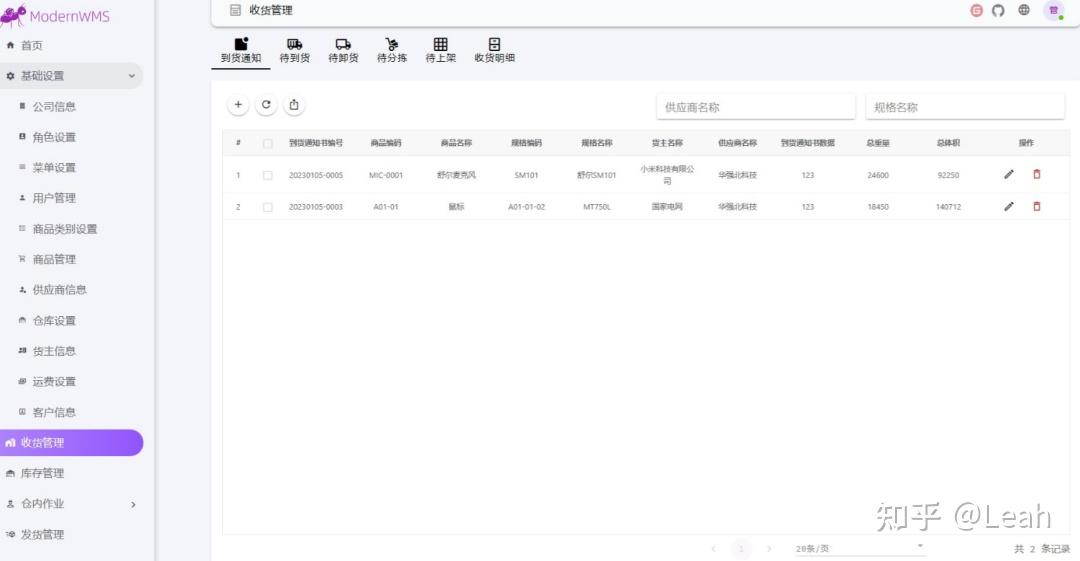Screen dimensions: 1080x561
Task: Click the refresh table icon
Action: click(266, 105)
